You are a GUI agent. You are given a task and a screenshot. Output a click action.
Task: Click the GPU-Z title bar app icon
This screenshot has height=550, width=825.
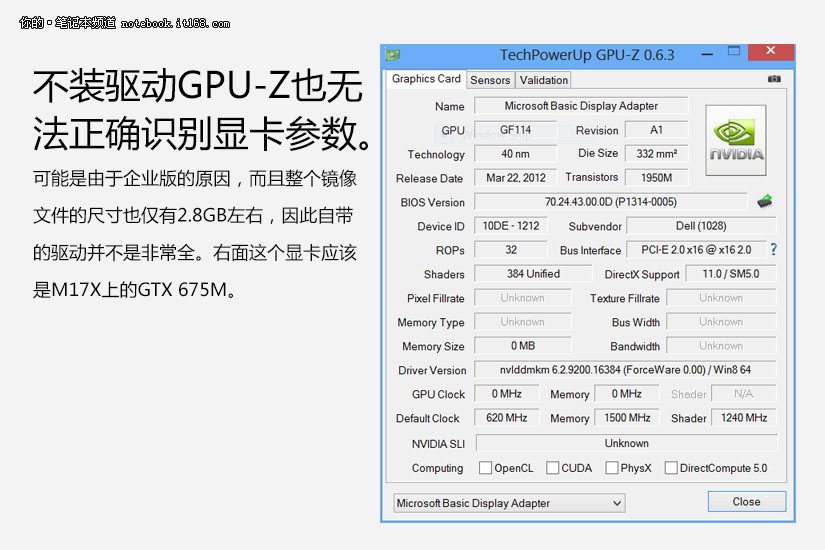pos(393,55)
